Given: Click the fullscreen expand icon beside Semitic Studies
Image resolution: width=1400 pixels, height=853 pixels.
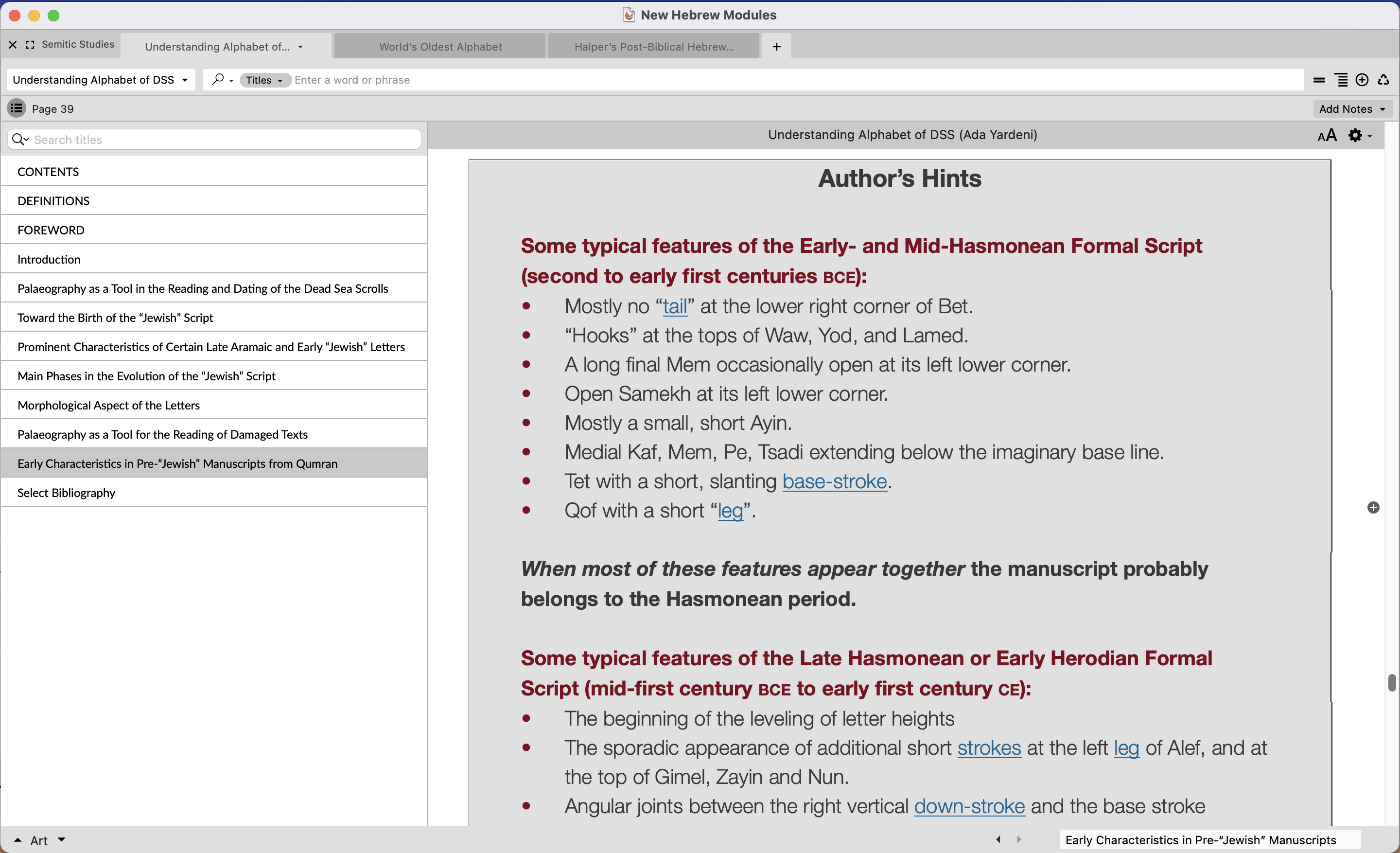Looking at the screenshot, I should [30, 44].
